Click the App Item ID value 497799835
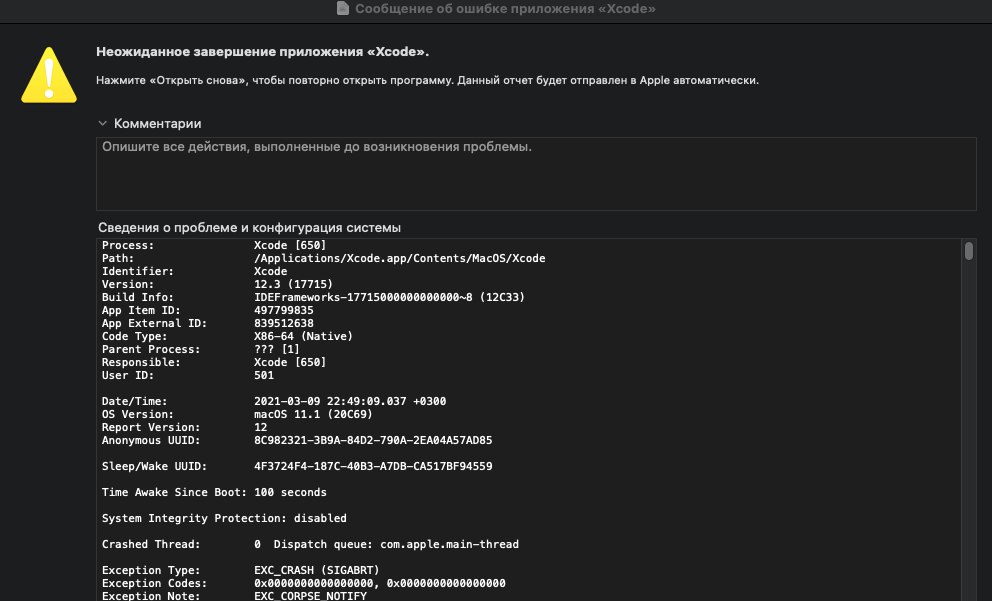The image size is (992, 601). pos(283,310)
